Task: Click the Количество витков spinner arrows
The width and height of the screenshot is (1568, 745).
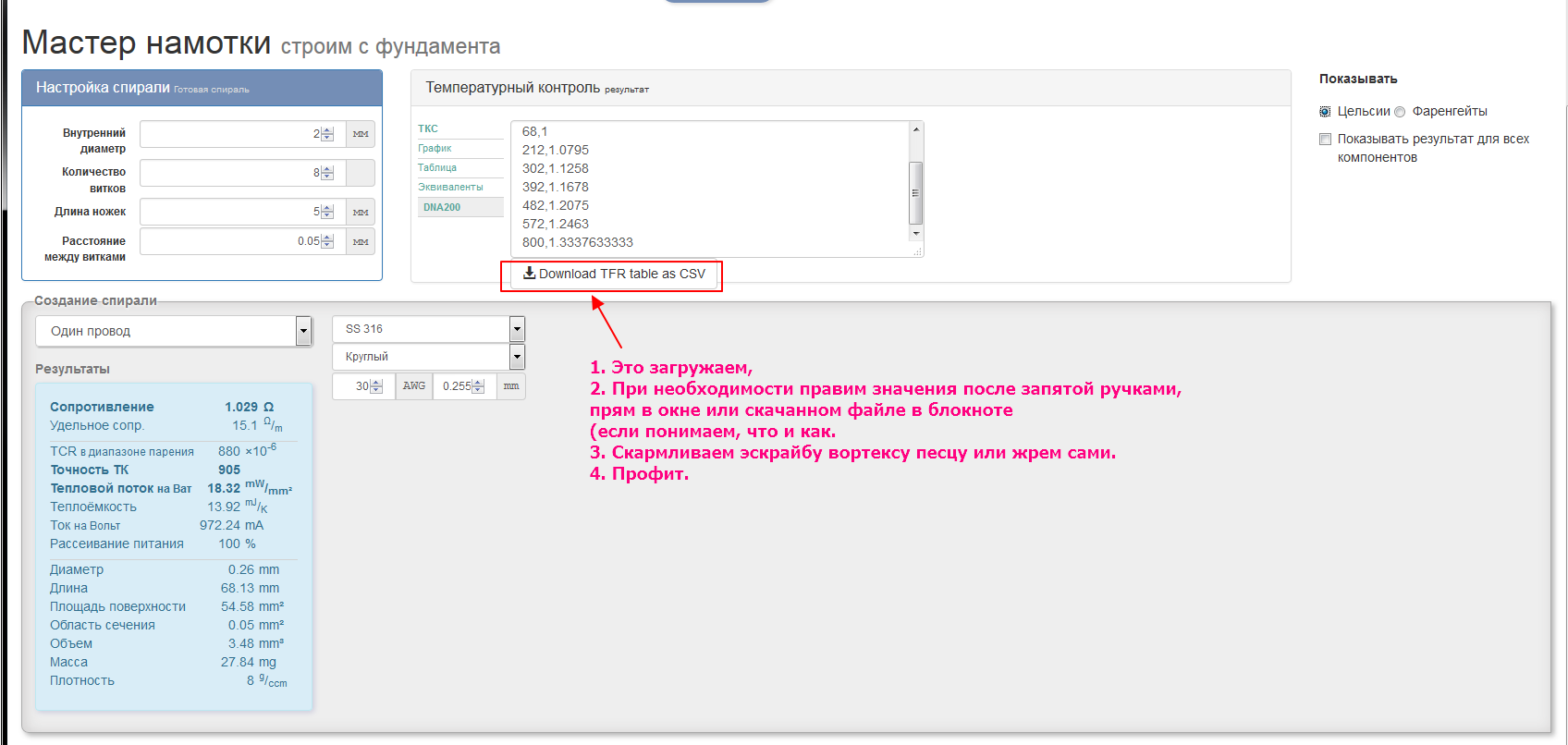Action: (x=327, y=173)
